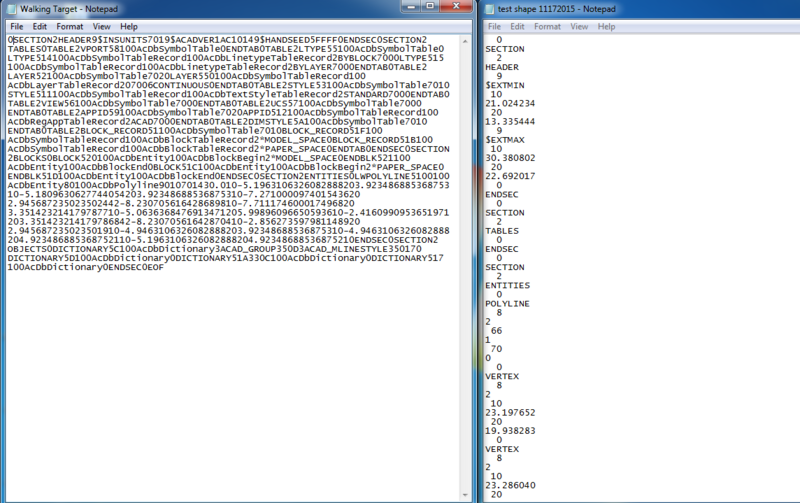Click value 21.024234 in test shape

tap(510, 103)
